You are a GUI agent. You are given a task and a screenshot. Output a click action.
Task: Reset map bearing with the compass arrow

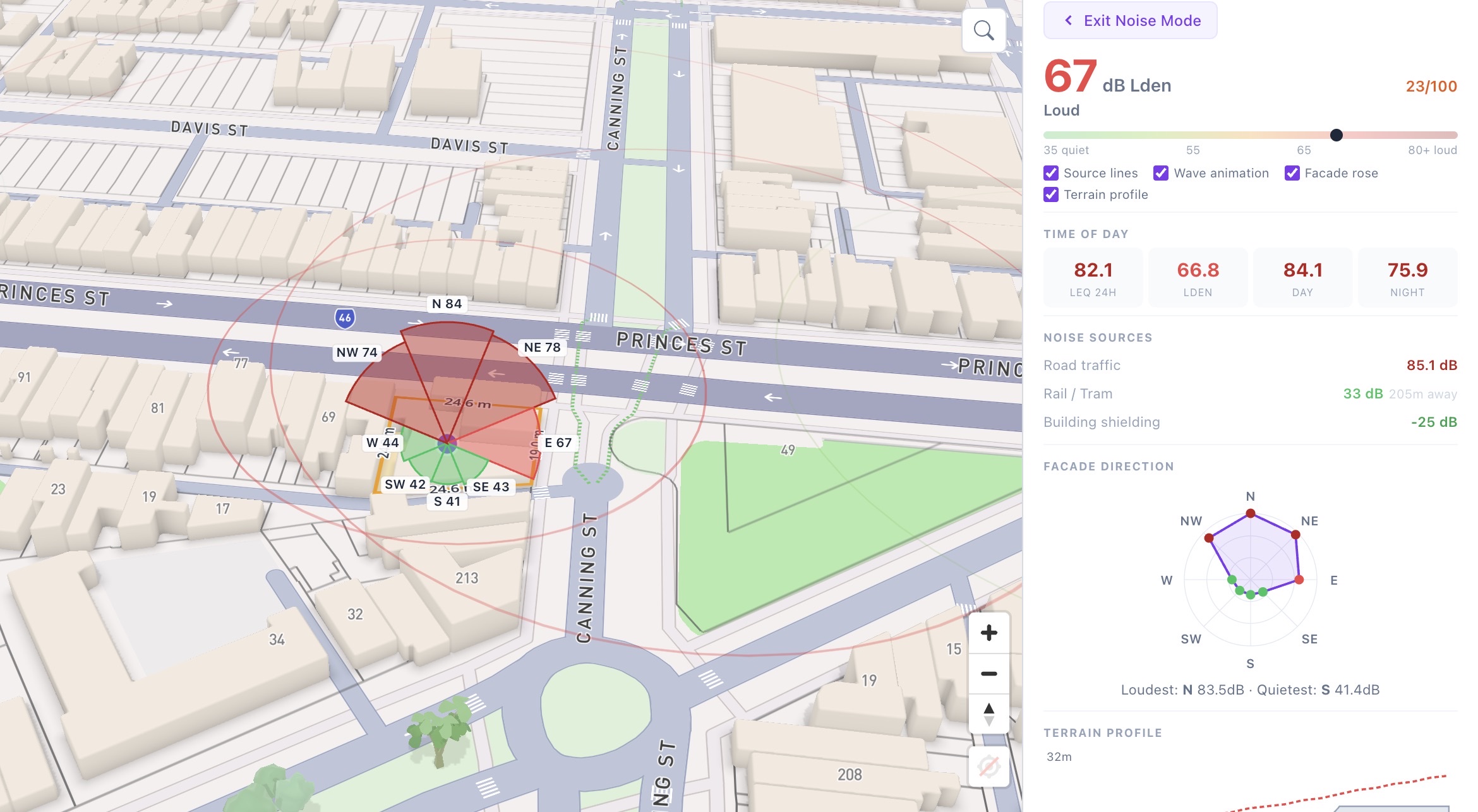989,714
